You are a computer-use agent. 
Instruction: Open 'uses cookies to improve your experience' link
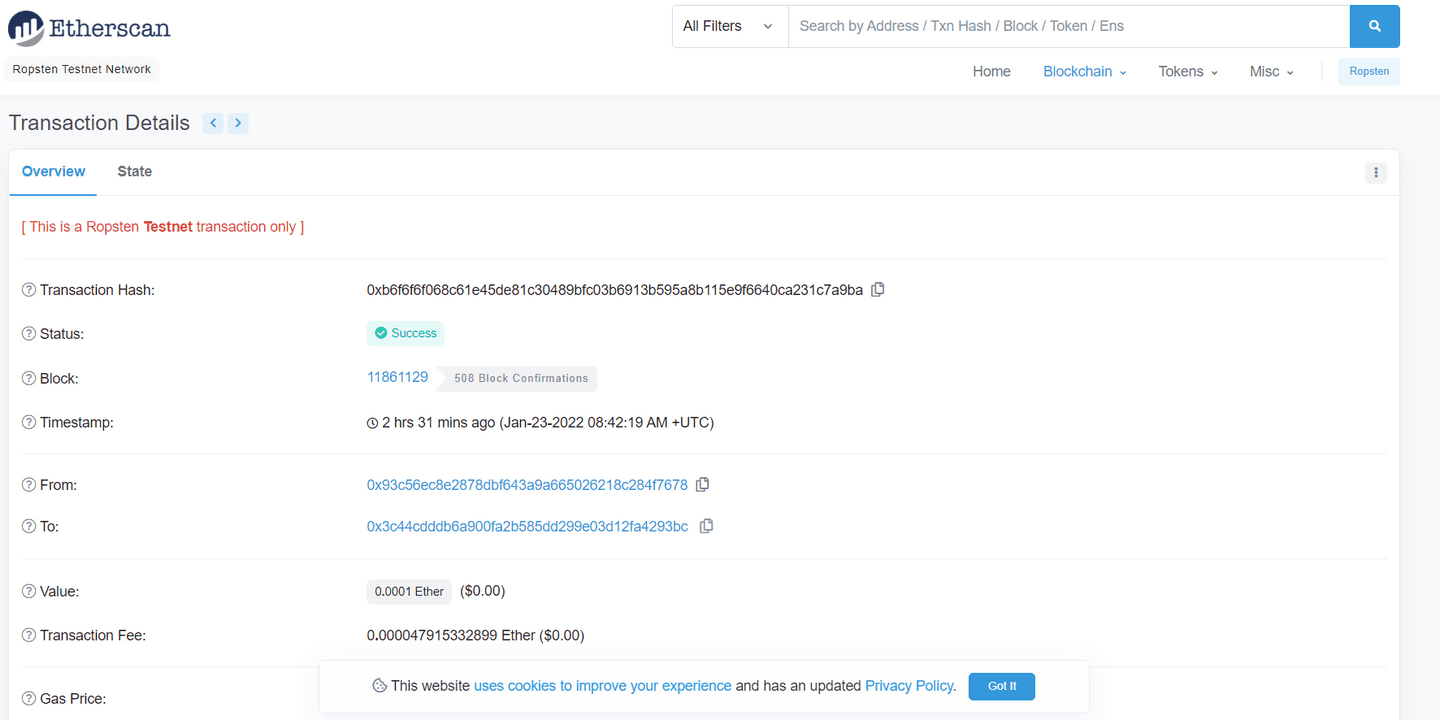pos(603,686)
